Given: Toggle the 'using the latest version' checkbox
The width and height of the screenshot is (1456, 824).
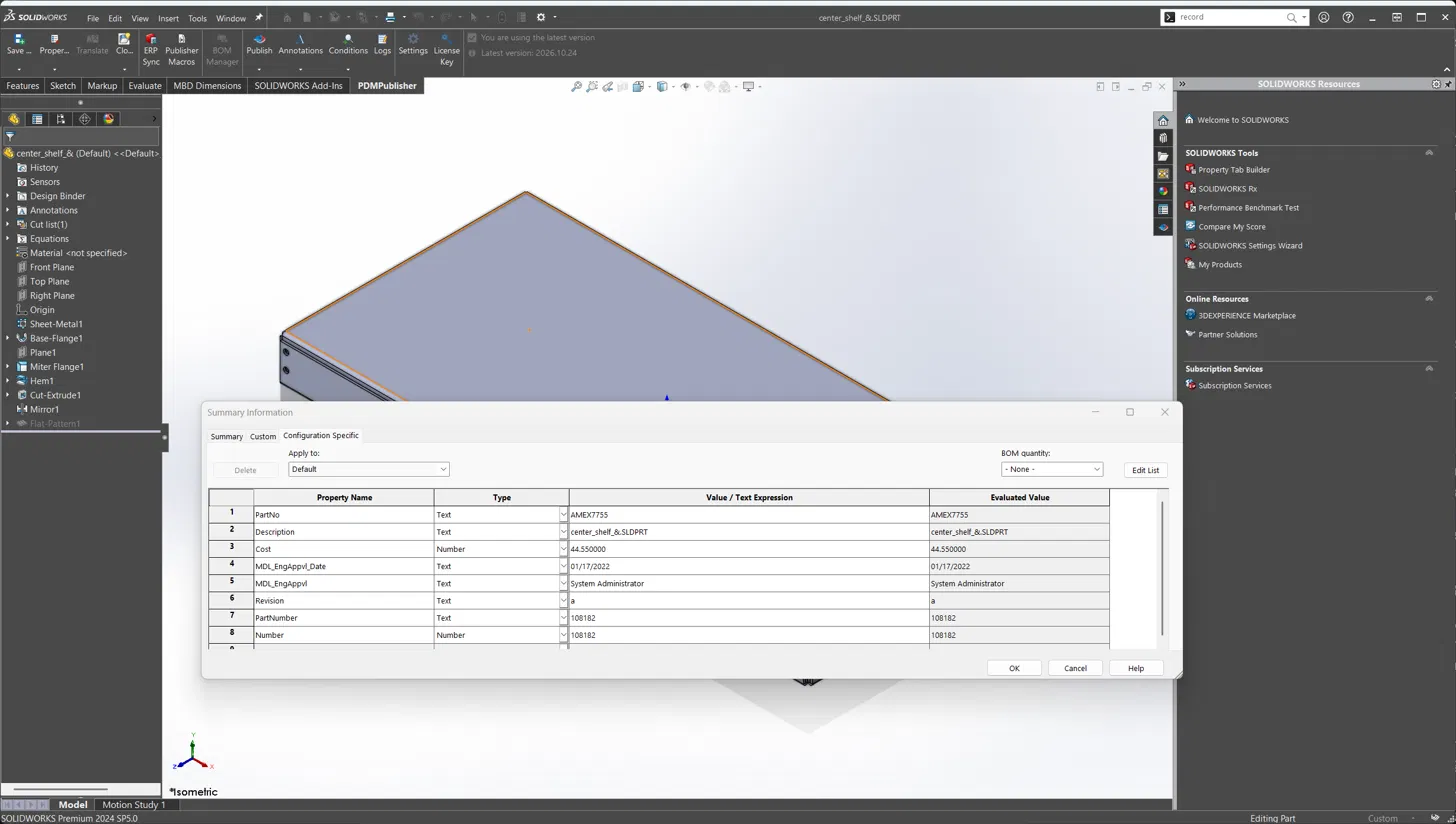Looking at the screenshot, I should point(472,38).
